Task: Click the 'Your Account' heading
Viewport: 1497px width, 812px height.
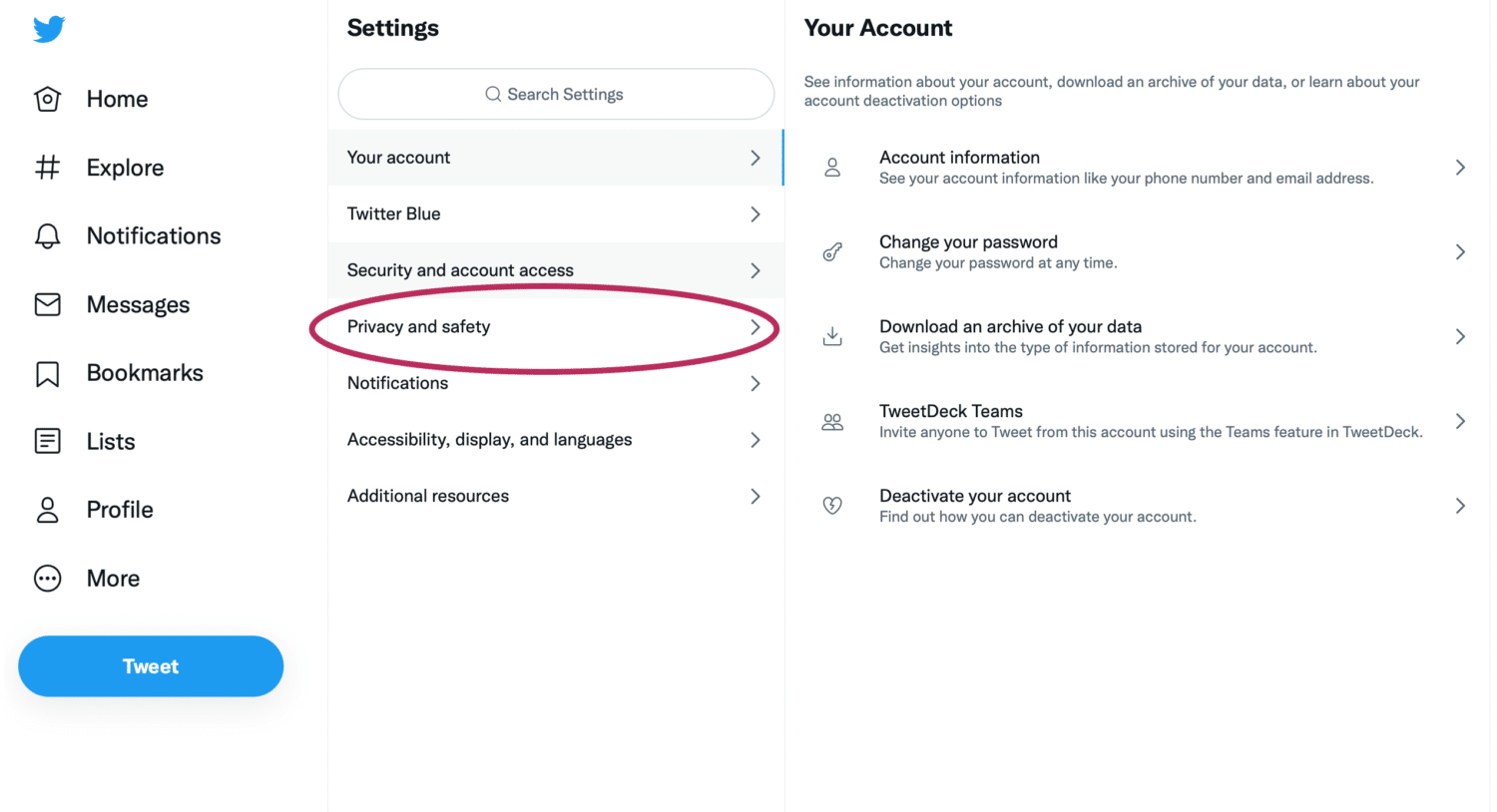Action: 878,28
